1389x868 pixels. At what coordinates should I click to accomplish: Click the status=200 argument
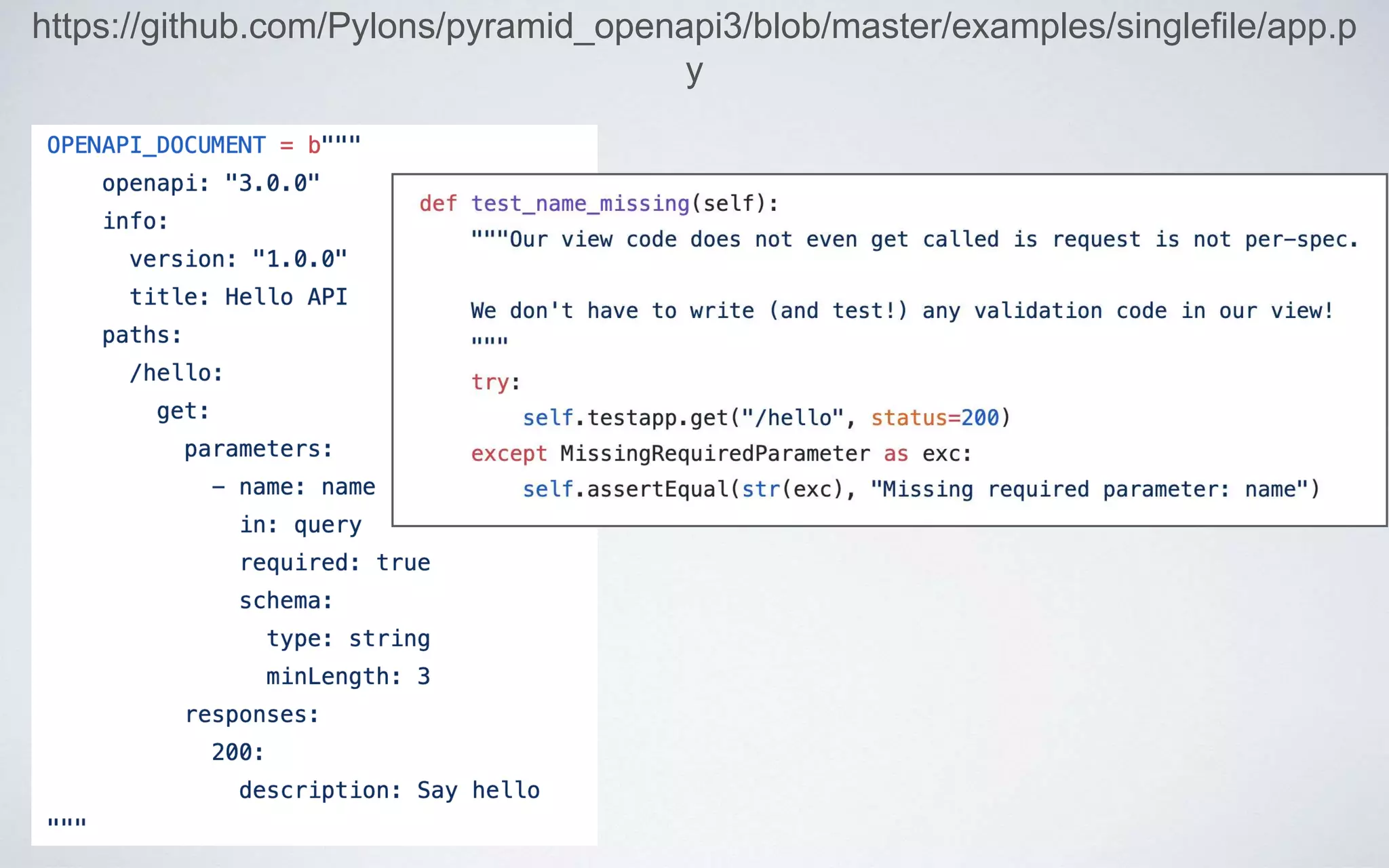[x=935, y=418]
